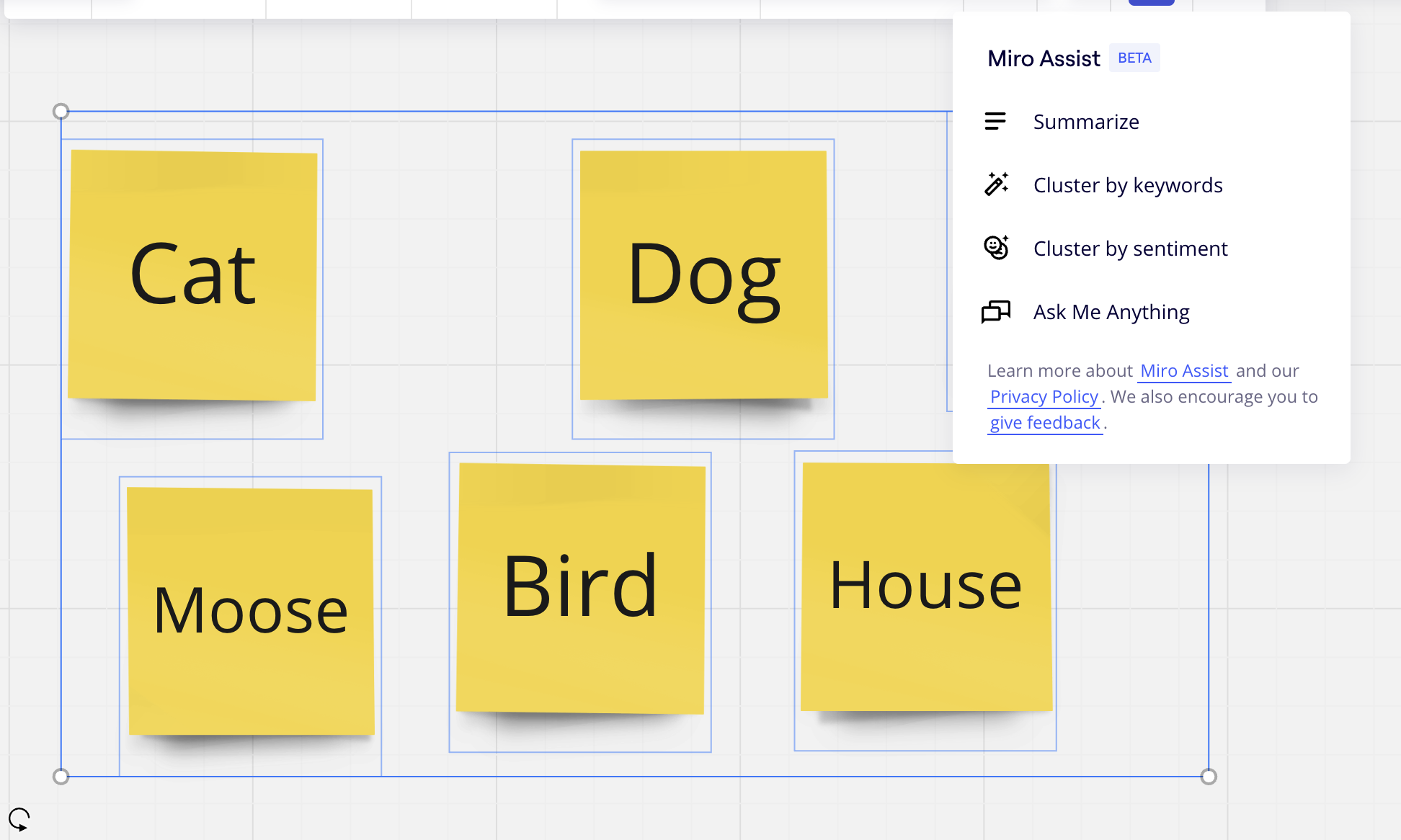The height and width of the screenshot is (840, 1401).
Task: Choose the Summarize text option
Action: [1085, 122]
